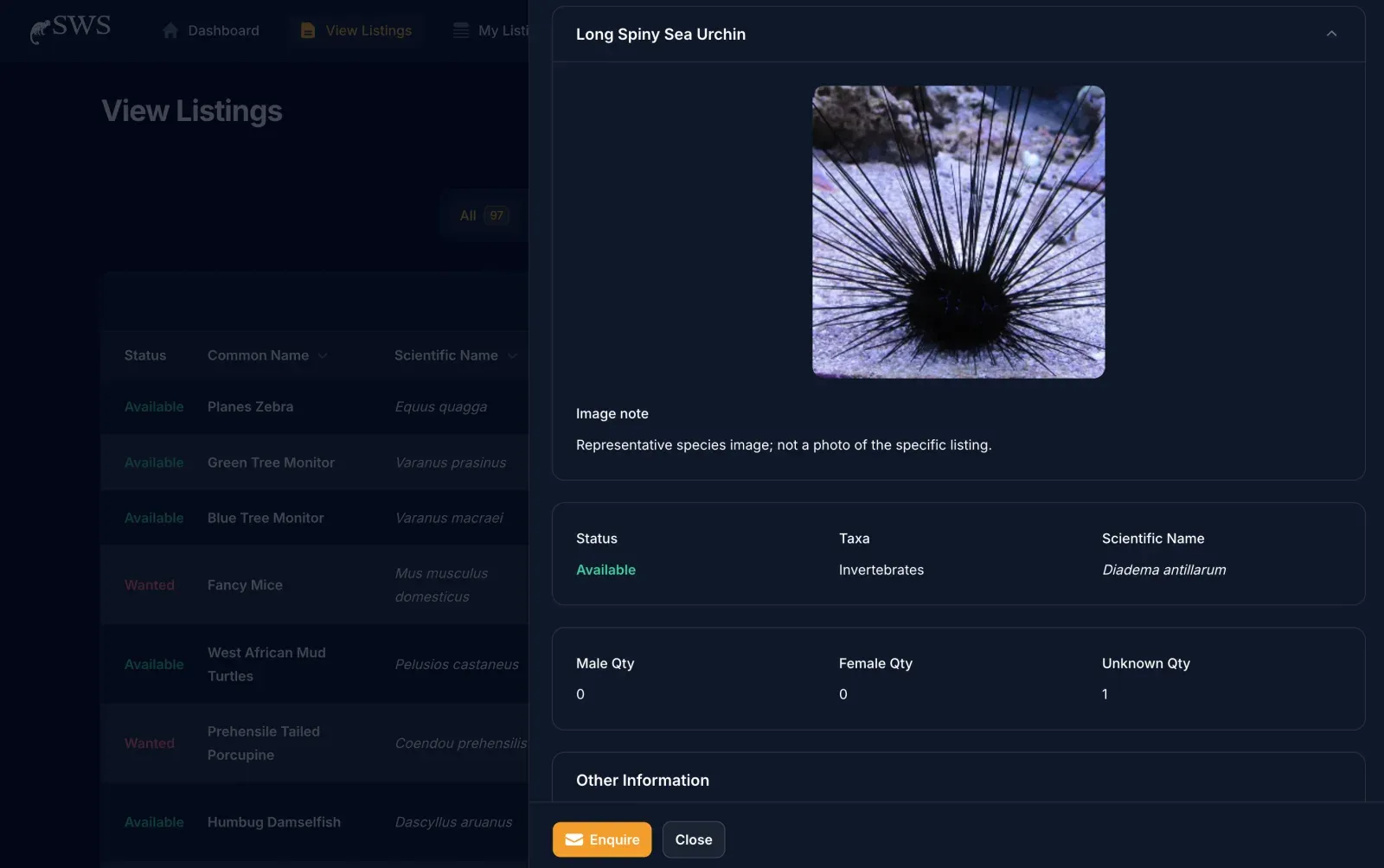Screen dimensions: 1384x868
Task: Click the Wanted status for Fancy Mice
Action: click(x=150, y=585)
